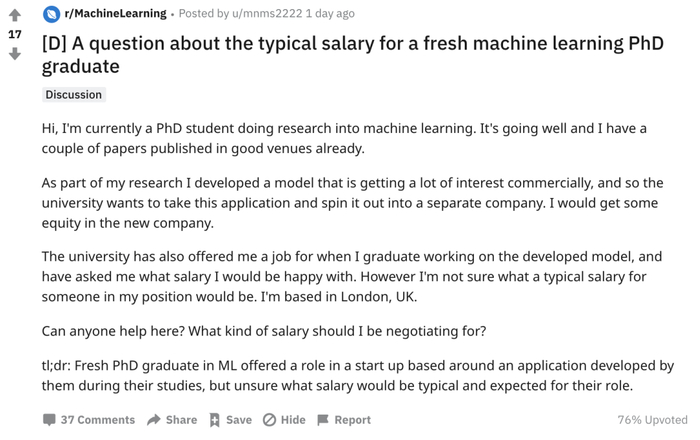Screen dimensions: 700x440
Task: Click the Report flag icon
Action: pos(322,420)
